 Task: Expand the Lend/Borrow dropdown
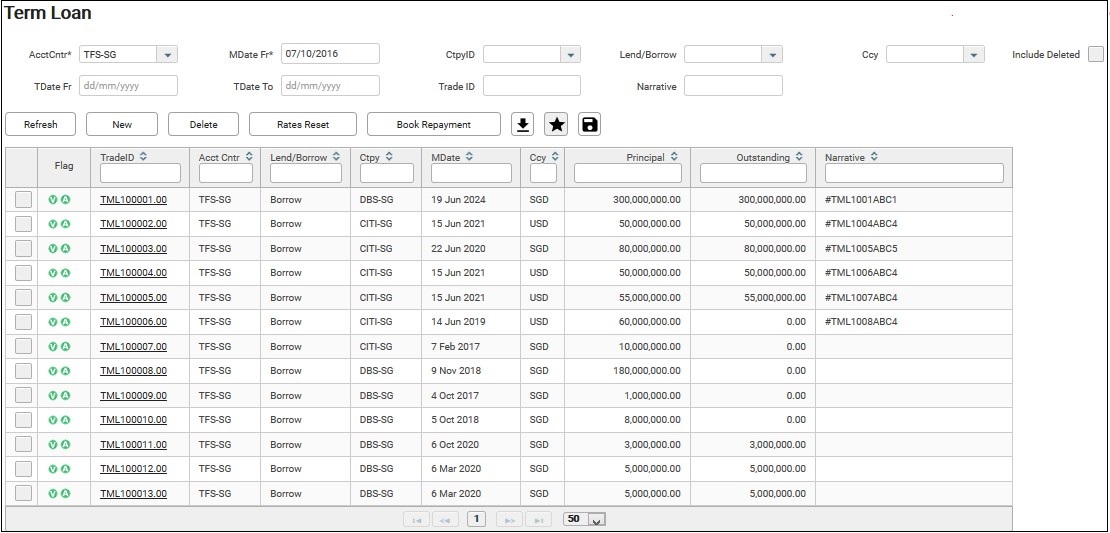[x=771, y=55]
